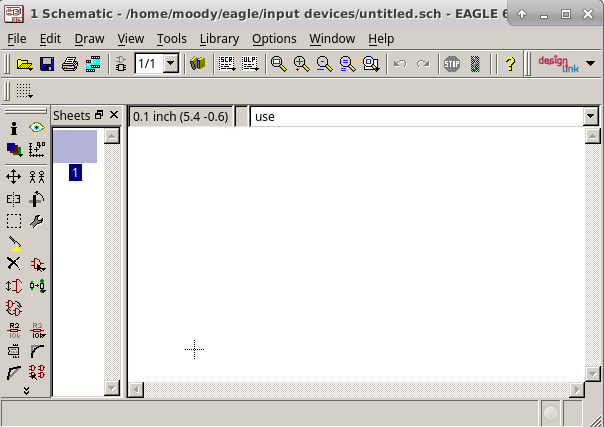Open the Window menu
The image size is (604, 427).
coord(332,39)
